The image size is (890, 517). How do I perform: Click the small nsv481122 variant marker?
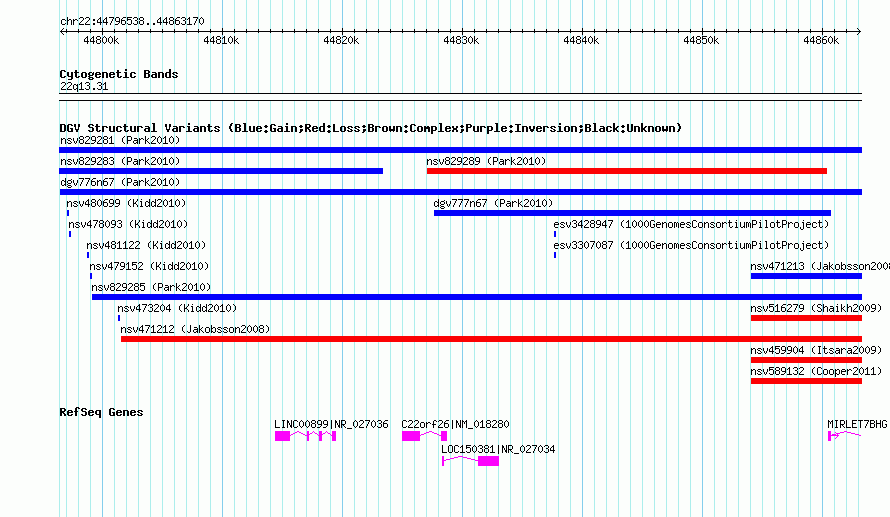(x=88, y=255)
